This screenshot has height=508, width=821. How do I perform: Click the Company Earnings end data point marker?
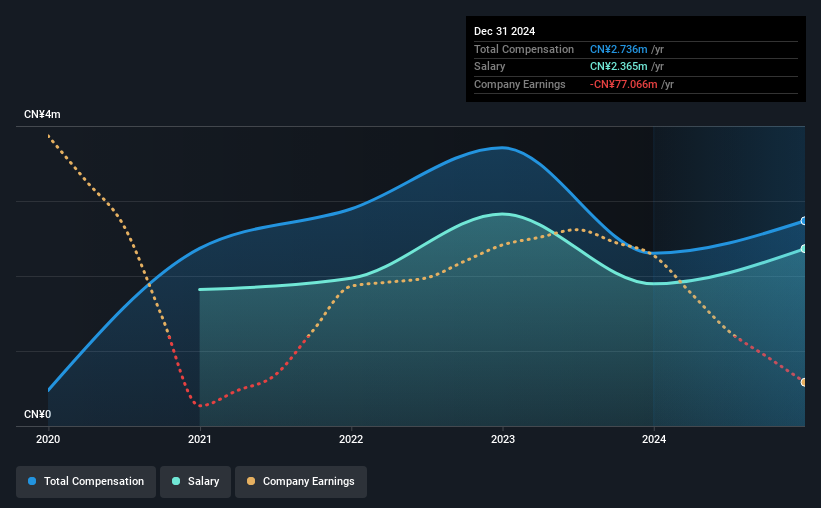point(804,382)
